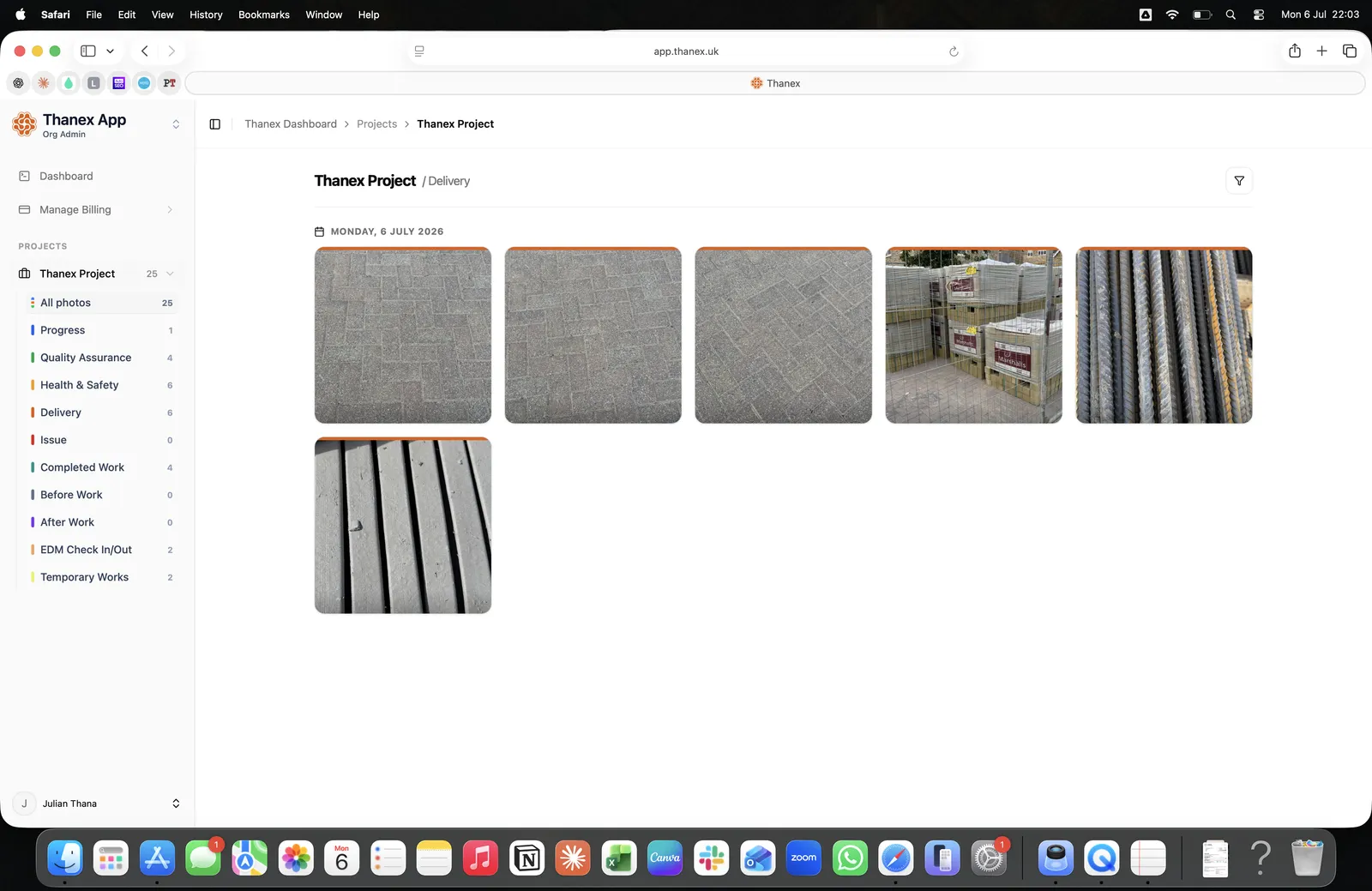Open the grey concrete planks photo
This screenshot has width=1372, height=891.
click(x=403, y=526)
